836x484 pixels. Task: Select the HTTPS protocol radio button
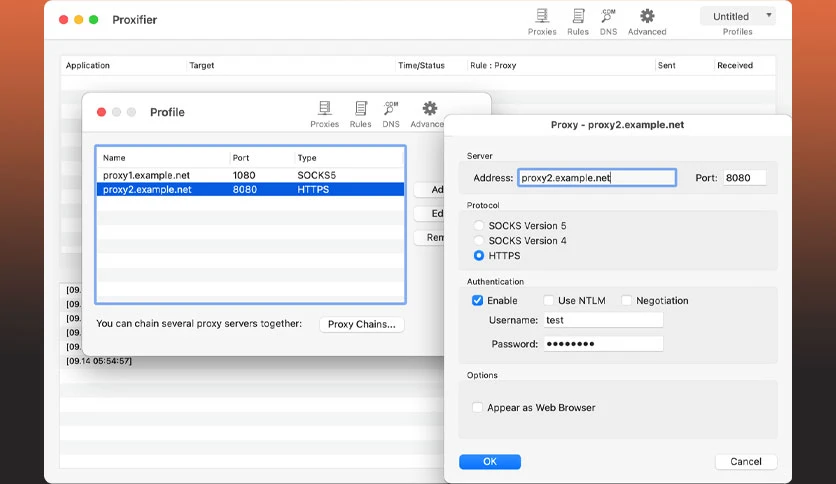[x=479, y=255]
